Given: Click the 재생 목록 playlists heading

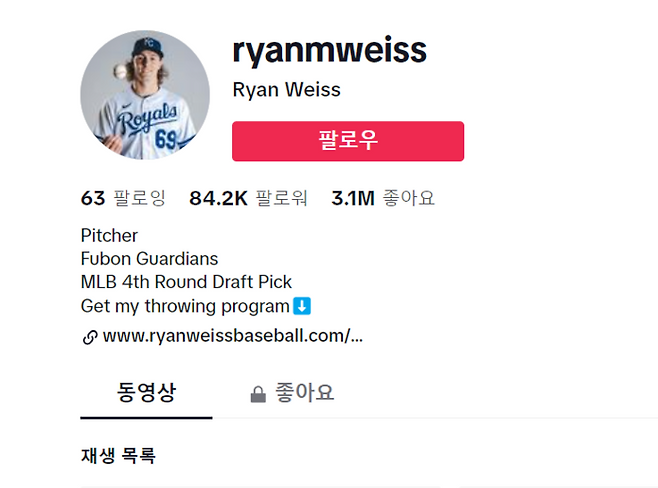Looking at the screenshot, I should 118,456.
